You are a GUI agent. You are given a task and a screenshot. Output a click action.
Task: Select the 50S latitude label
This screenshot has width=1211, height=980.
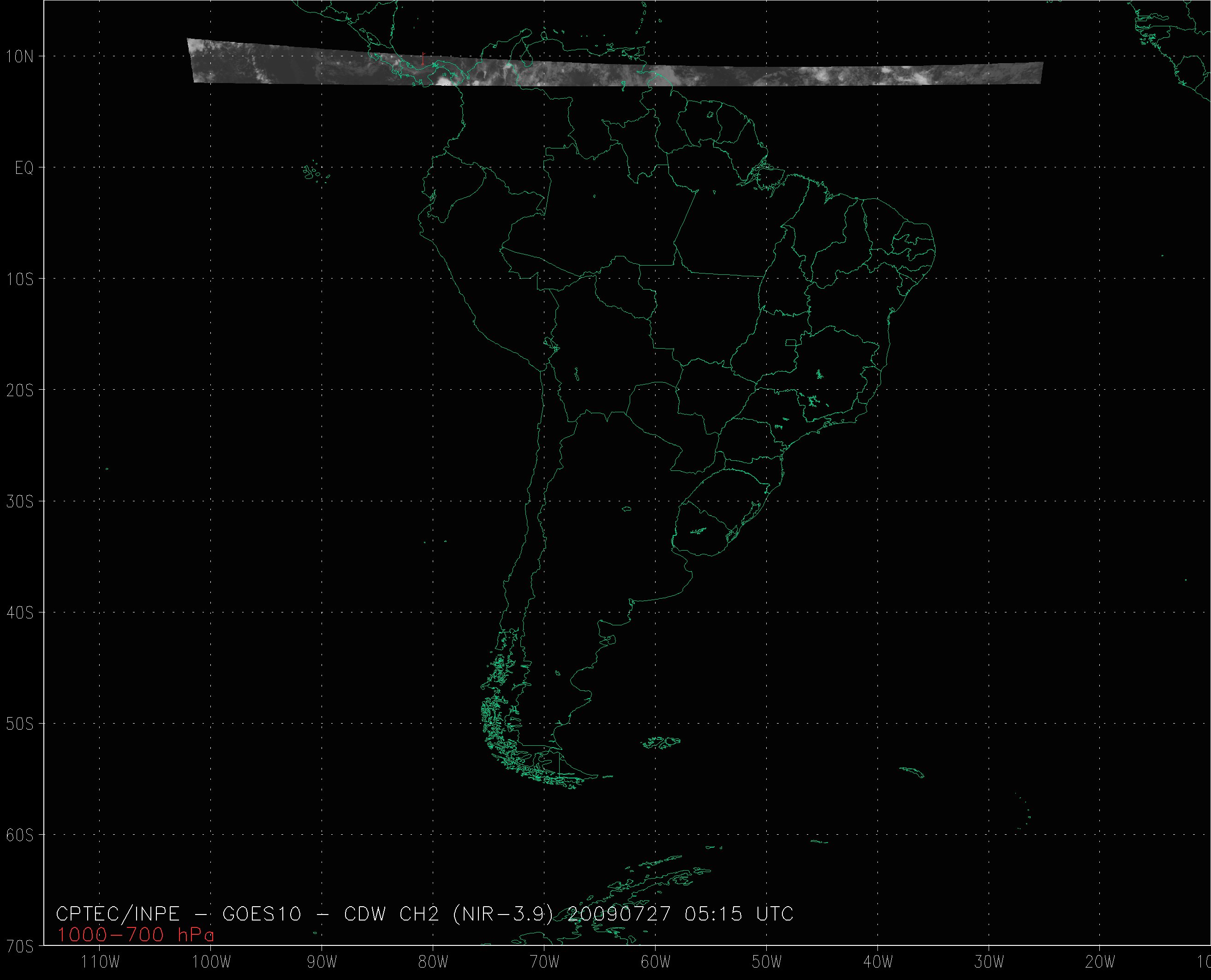pyautogui.click(x=20, y=724)
